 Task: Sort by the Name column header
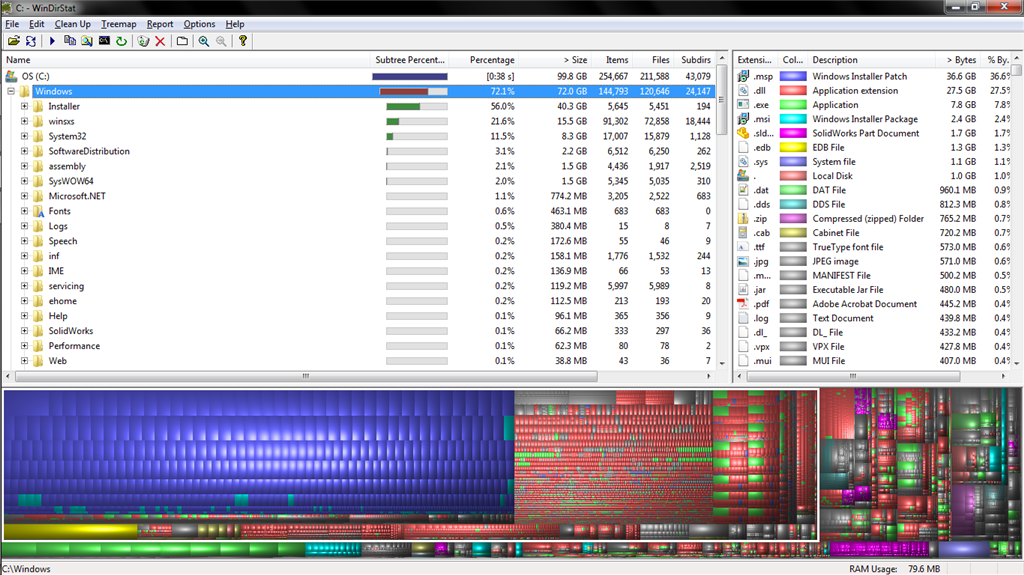pyautogui.click(x=186, y=59)
